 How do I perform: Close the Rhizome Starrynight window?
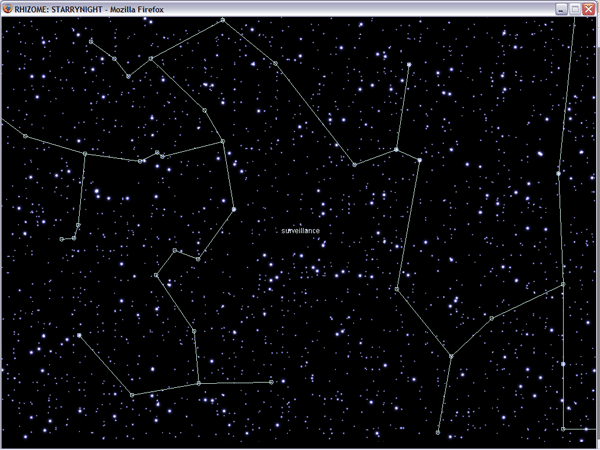(588, 9)
